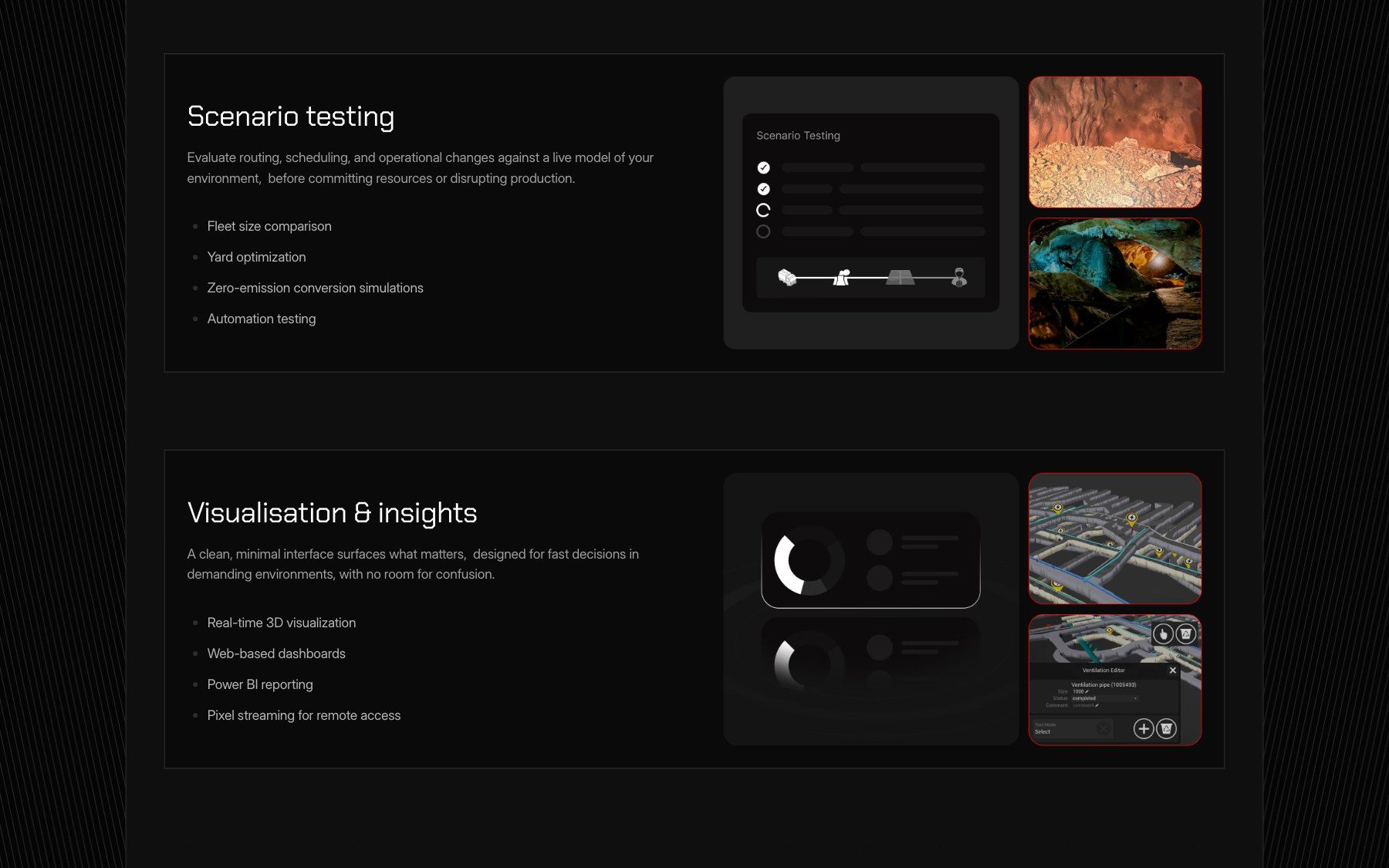1389x868 pixels.
Task: Click the paragraph starting A clean, minimal interface
Action: (413, 564)
